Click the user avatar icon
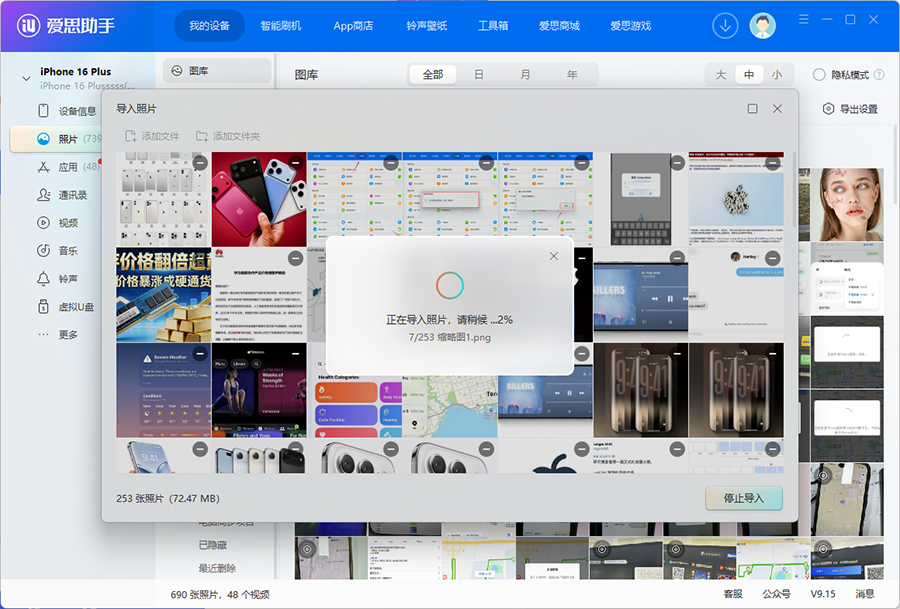Image resolution: width=900 pixels, height=609 pixels. pos(762,26)
